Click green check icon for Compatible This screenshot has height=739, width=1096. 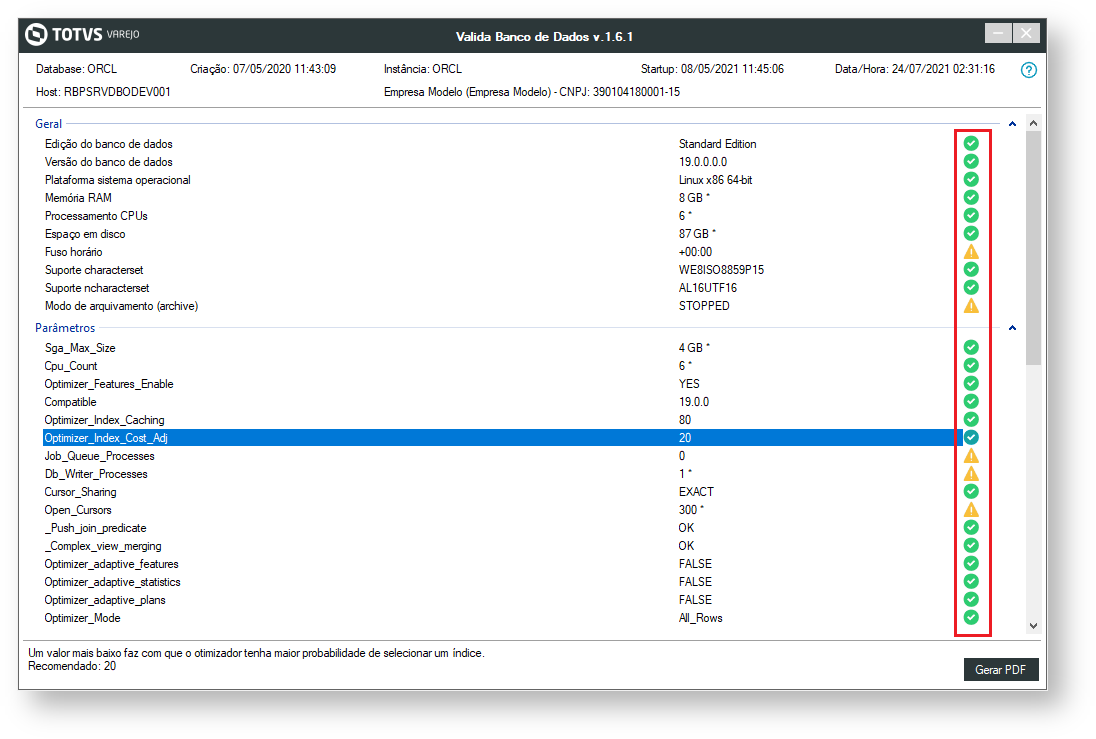(x=971, y=401)
